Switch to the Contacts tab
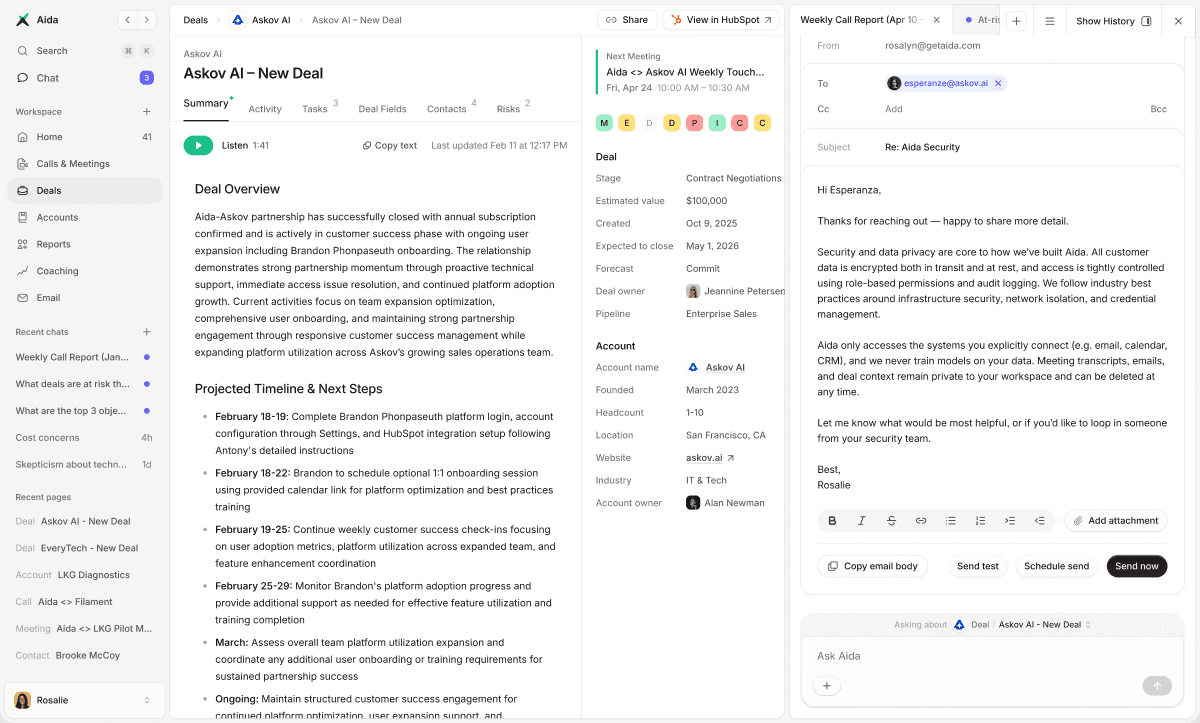This screenshot has width=1200, height=723. click(451, 108)
